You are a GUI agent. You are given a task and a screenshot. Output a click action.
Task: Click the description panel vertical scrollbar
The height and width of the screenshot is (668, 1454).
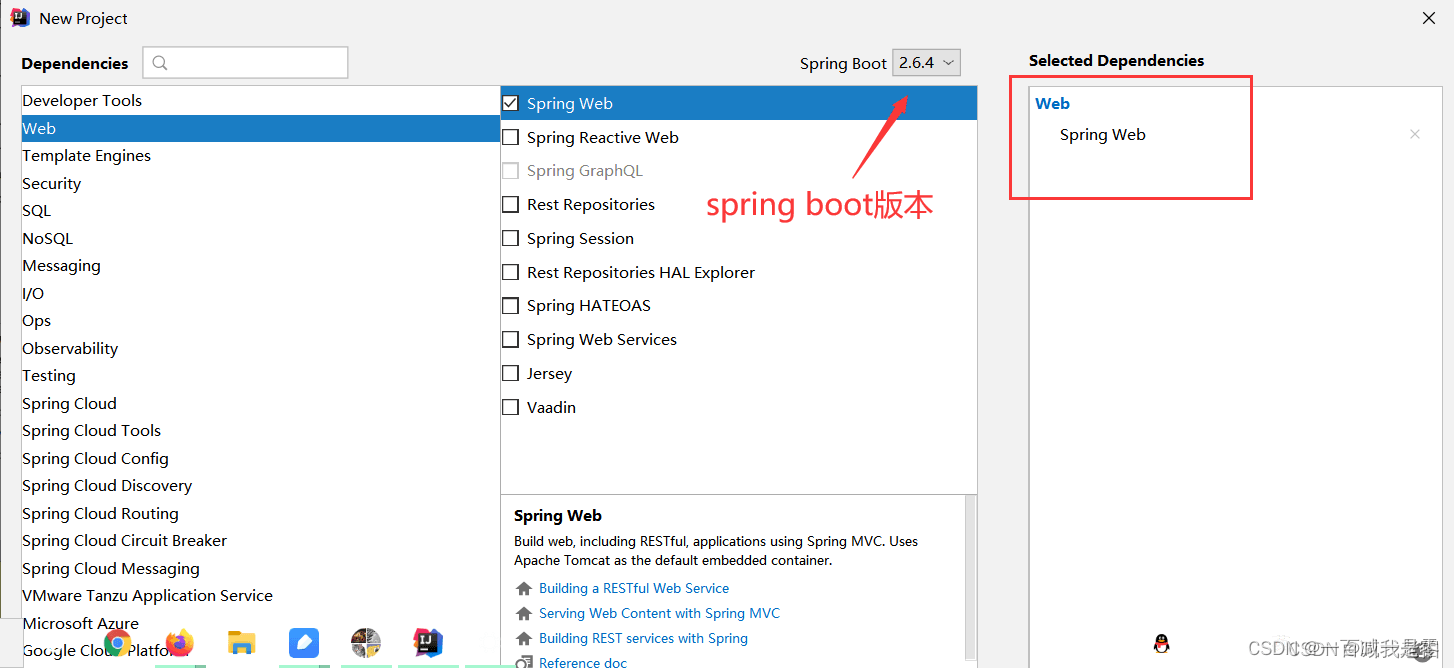pyautogui.click(x=969, y=577)
